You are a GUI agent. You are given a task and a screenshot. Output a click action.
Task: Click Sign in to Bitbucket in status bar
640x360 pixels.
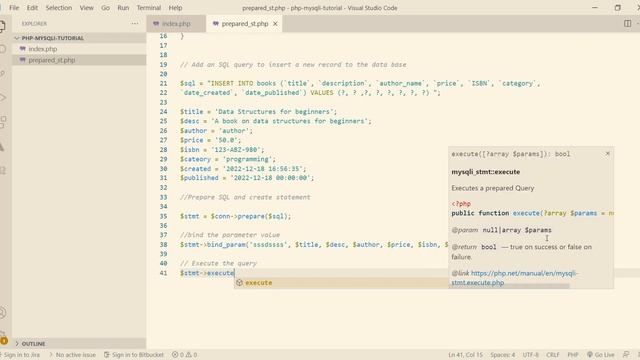click(x=134, y=355)
